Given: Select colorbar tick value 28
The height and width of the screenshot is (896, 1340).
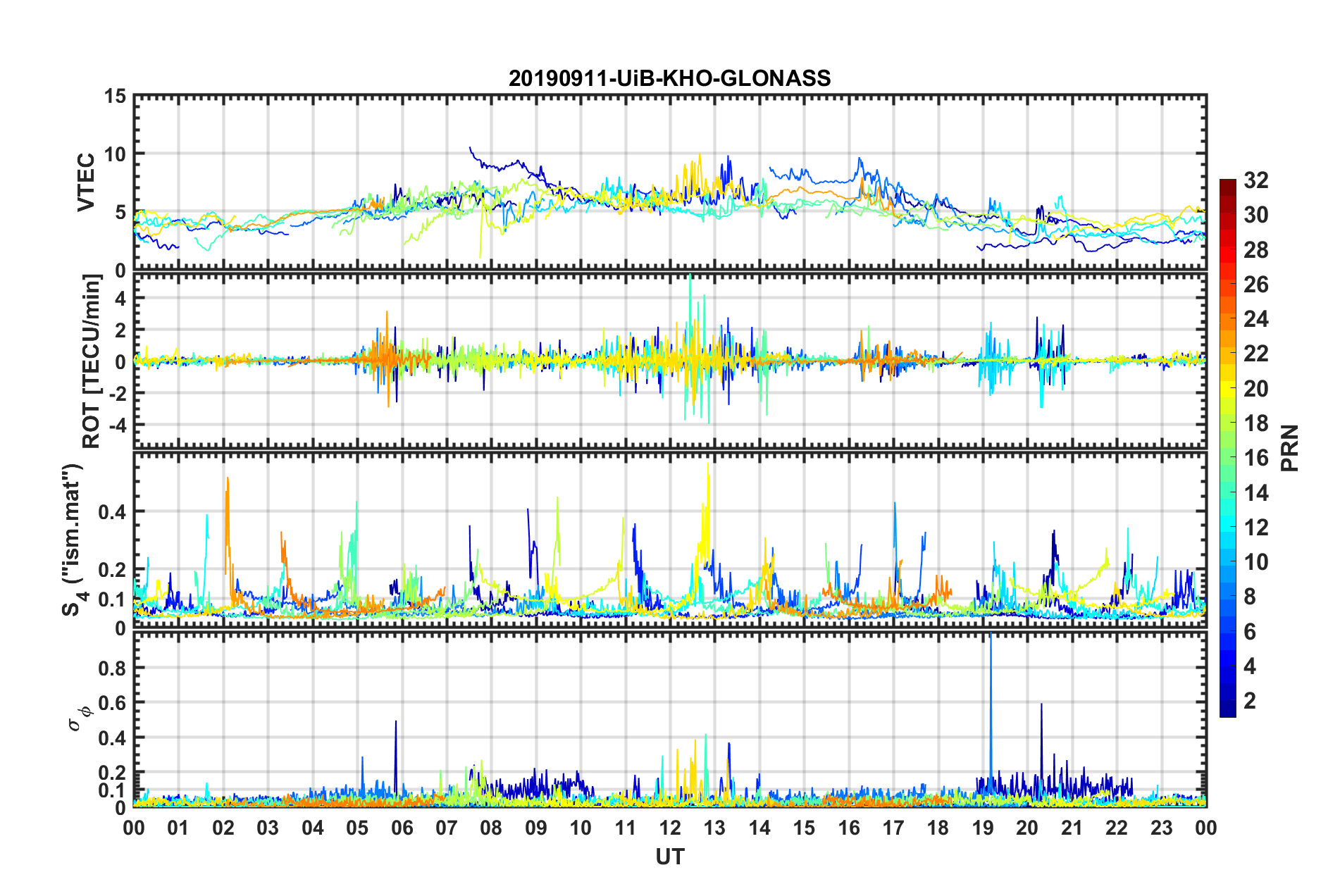Looking at the screenshot, I should point(1255,249).
